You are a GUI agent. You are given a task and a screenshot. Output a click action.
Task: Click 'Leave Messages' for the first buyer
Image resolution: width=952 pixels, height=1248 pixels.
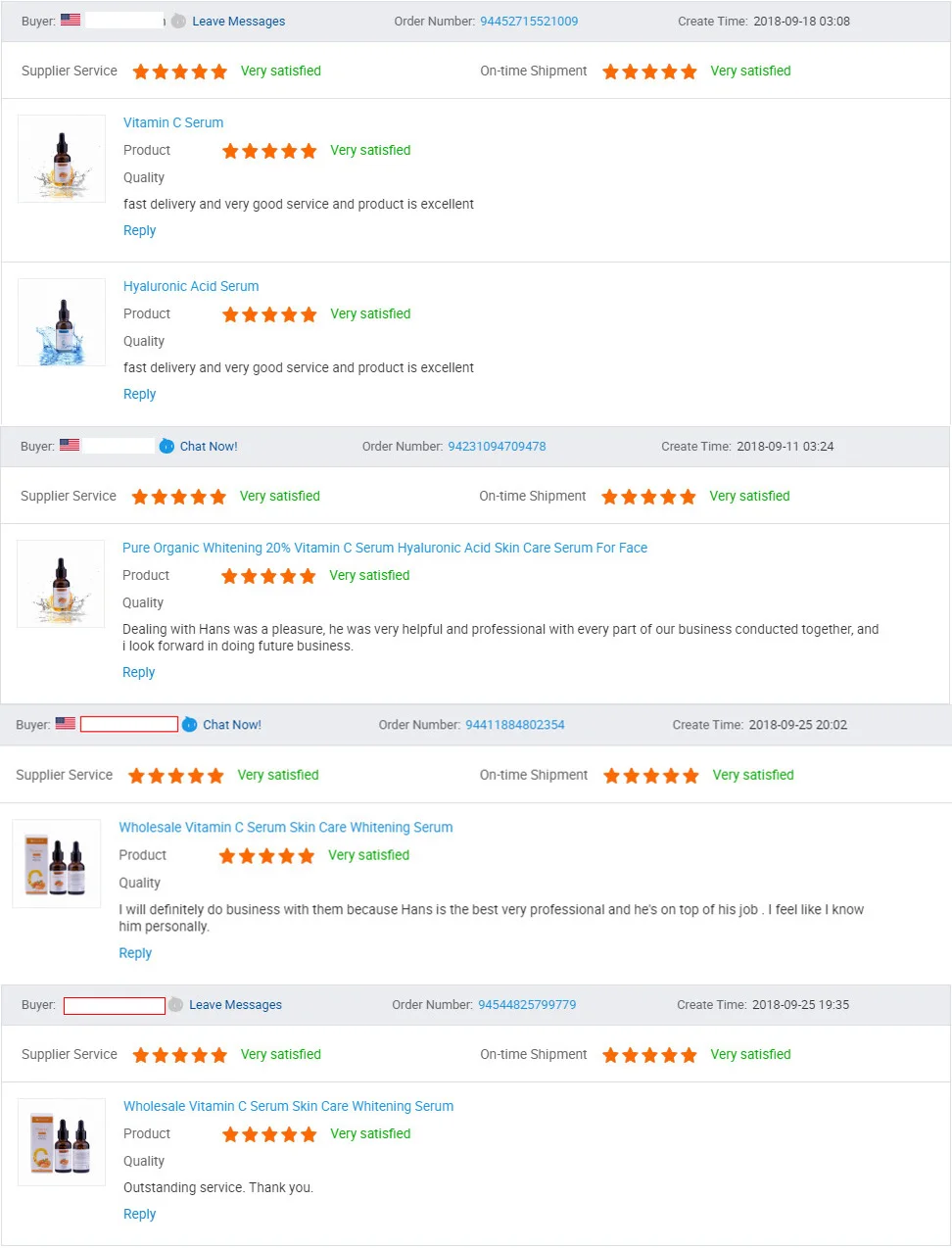point(238,21)
